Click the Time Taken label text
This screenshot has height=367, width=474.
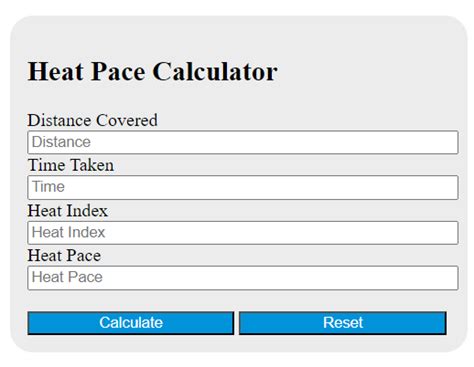pos(71,165)
